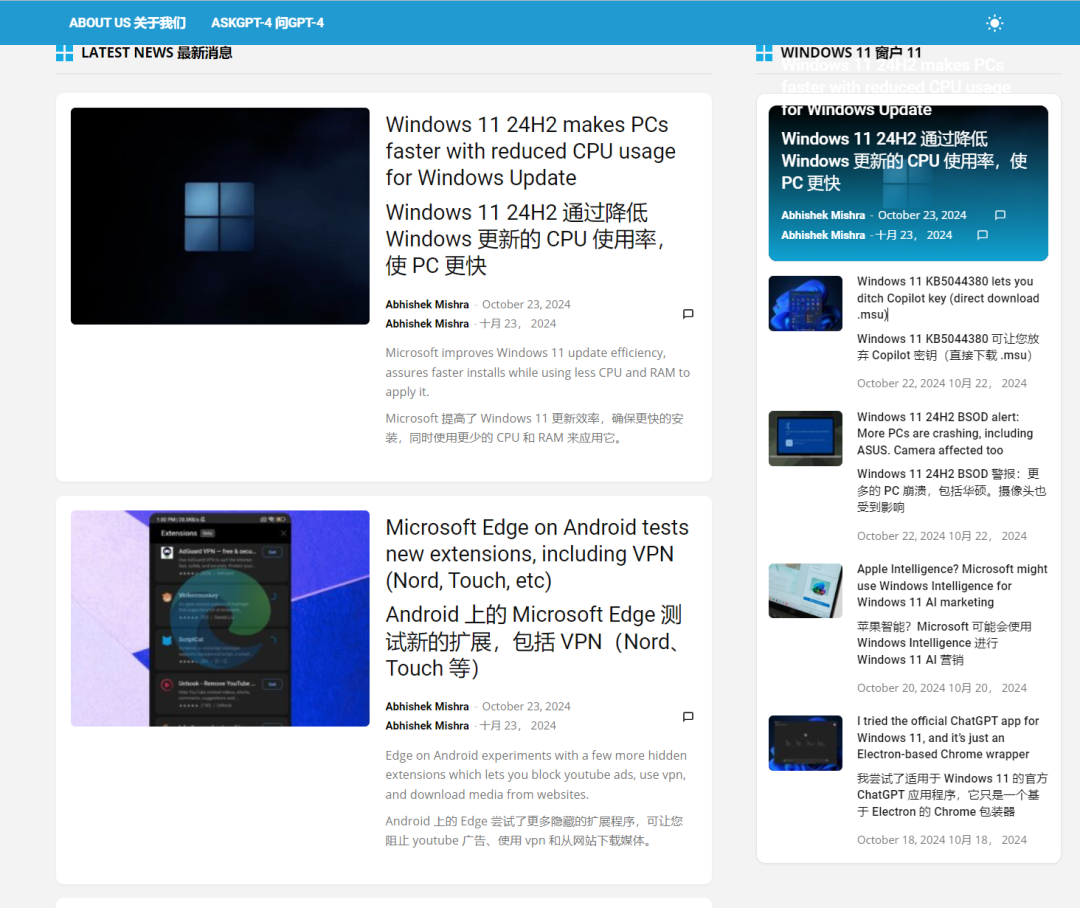Open the Windows 11 24H2 dark logo thumbnail
1080x908 pixels.
(x=220, y=216)
